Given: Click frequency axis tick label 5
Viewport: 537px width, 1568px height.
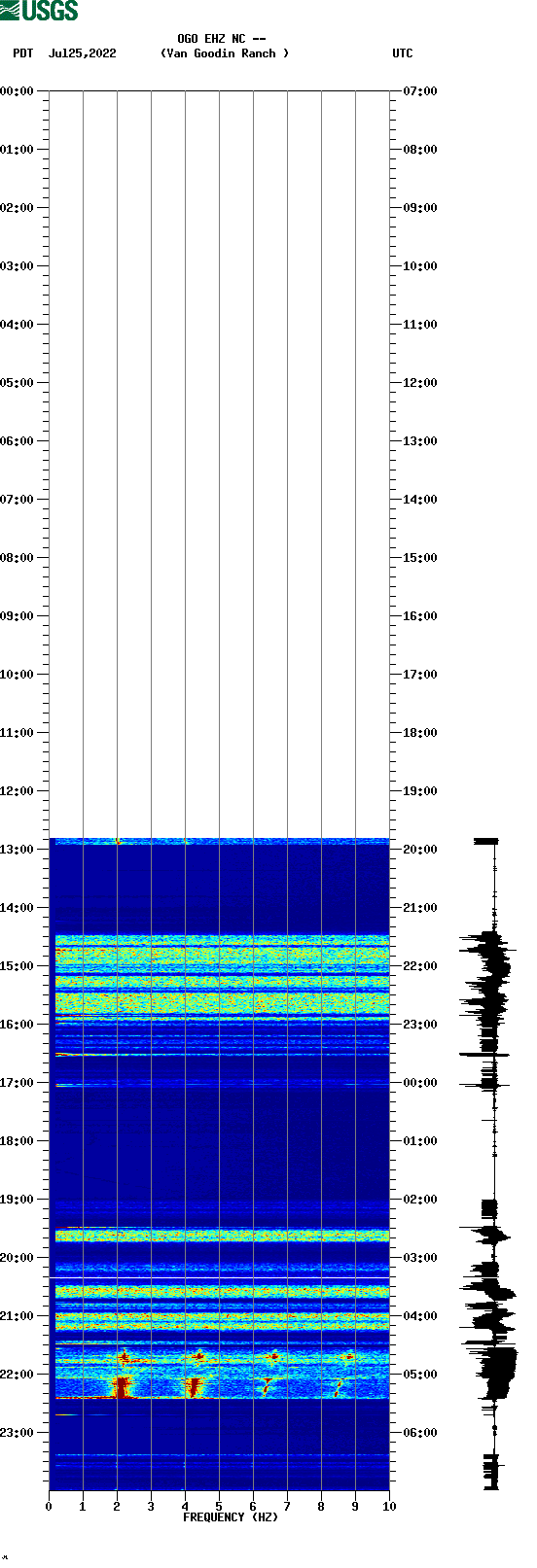Looking at the screenshot, I should pyautogui.click(x=219, y=1507).
